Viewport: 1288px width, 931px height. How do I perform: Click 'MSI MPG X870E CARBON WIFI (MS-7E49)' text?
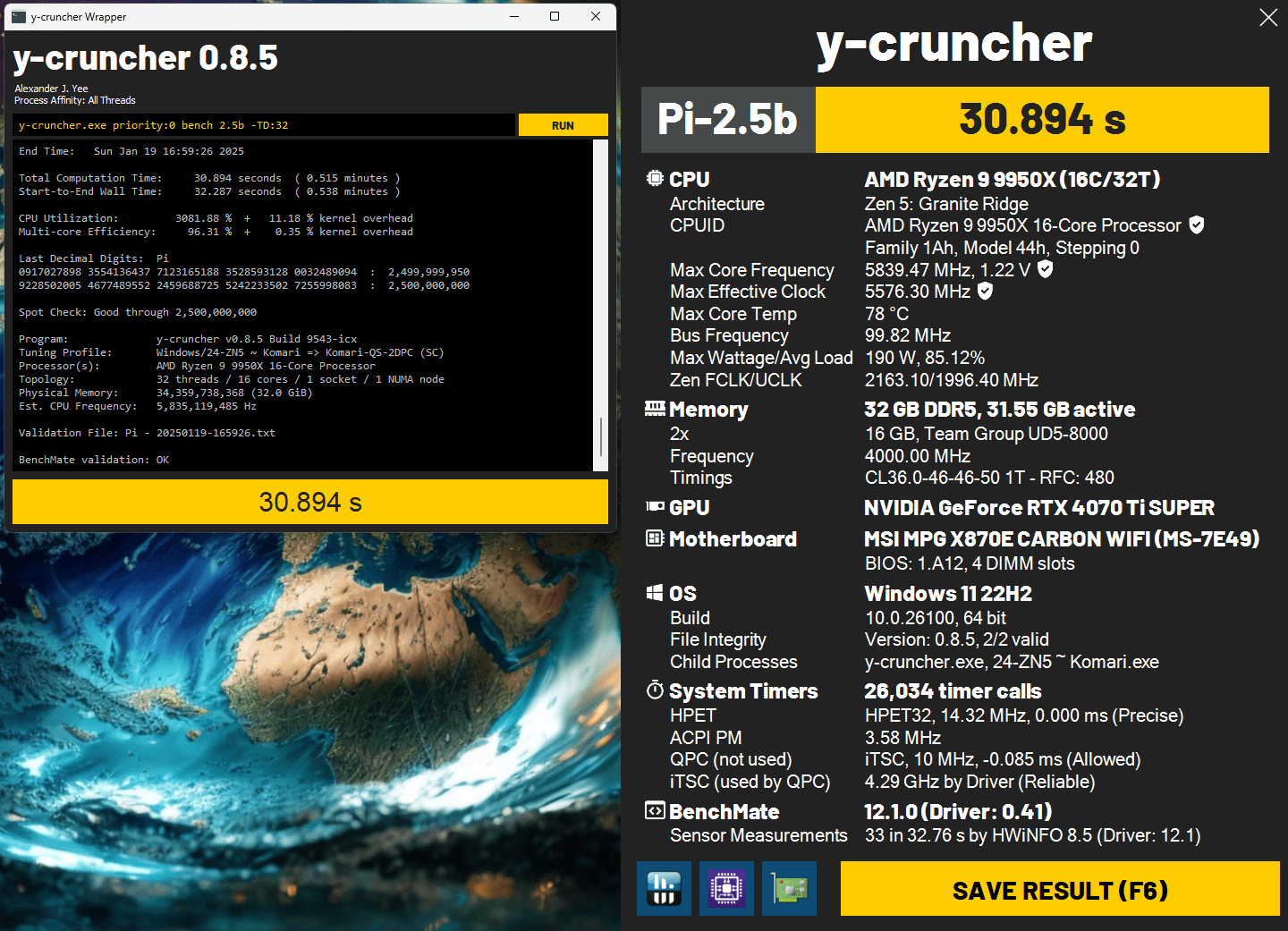pos(1062,539)
